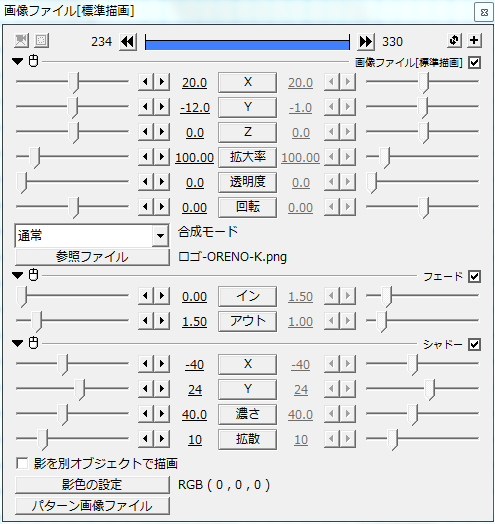Jump to the object start frame (rewind icon)

[x=128, y=42]
